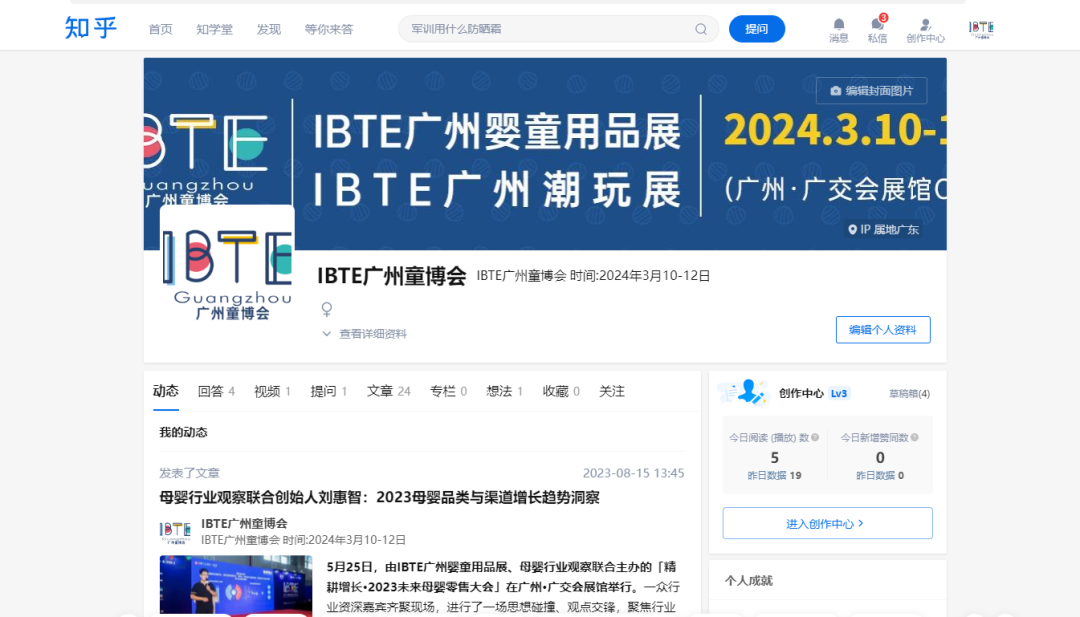Click 发表了文章 label

pos(189,473)
